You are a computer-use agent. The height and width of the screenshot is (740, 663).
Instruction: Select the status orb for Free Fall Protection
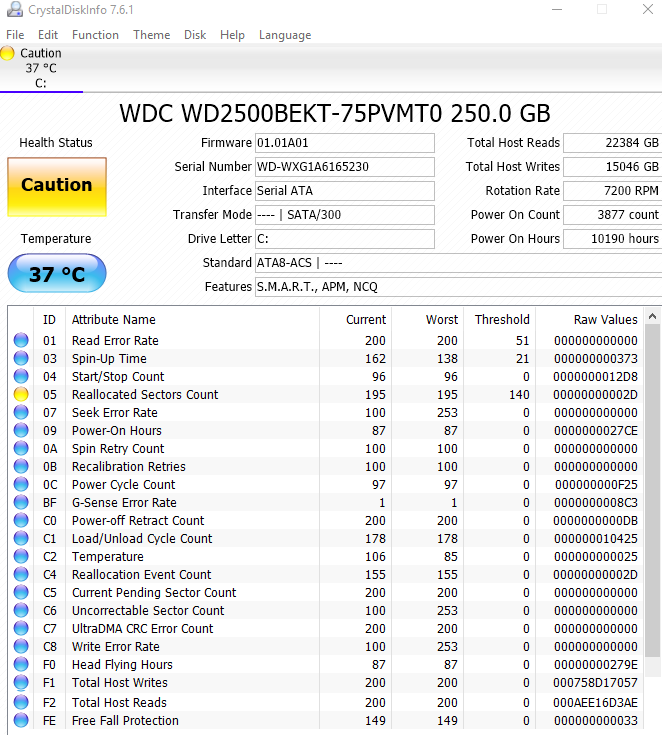pyautogui.click(x=21, y=720)
